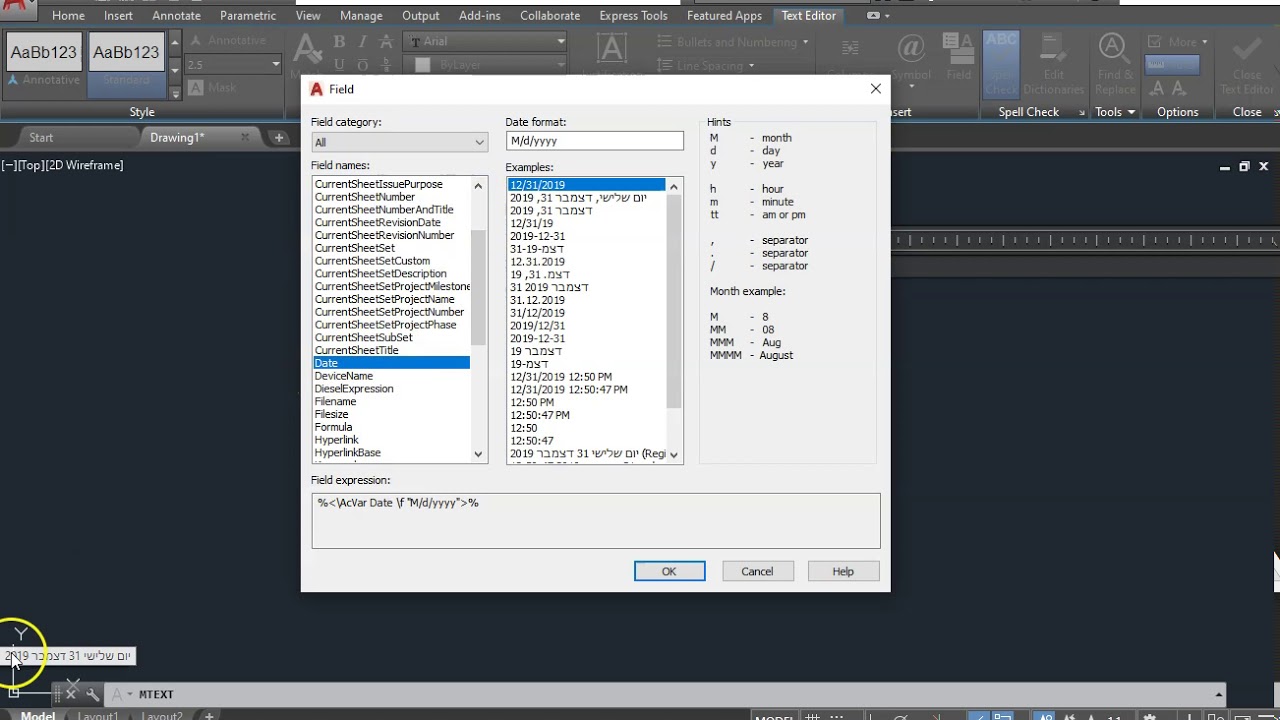This screenshot has height=720, width=1280.
Task: Toggle the Ruler in the Options panel
Action: point(1170,64)
